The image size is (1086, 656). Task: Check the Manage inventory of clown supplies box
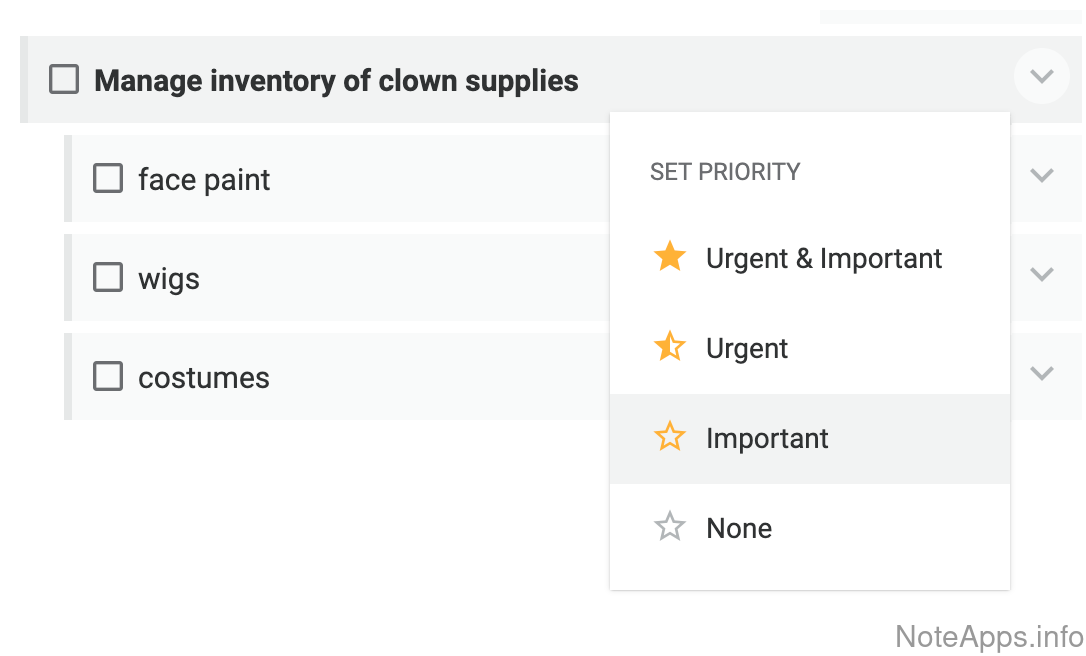(64, 80)
